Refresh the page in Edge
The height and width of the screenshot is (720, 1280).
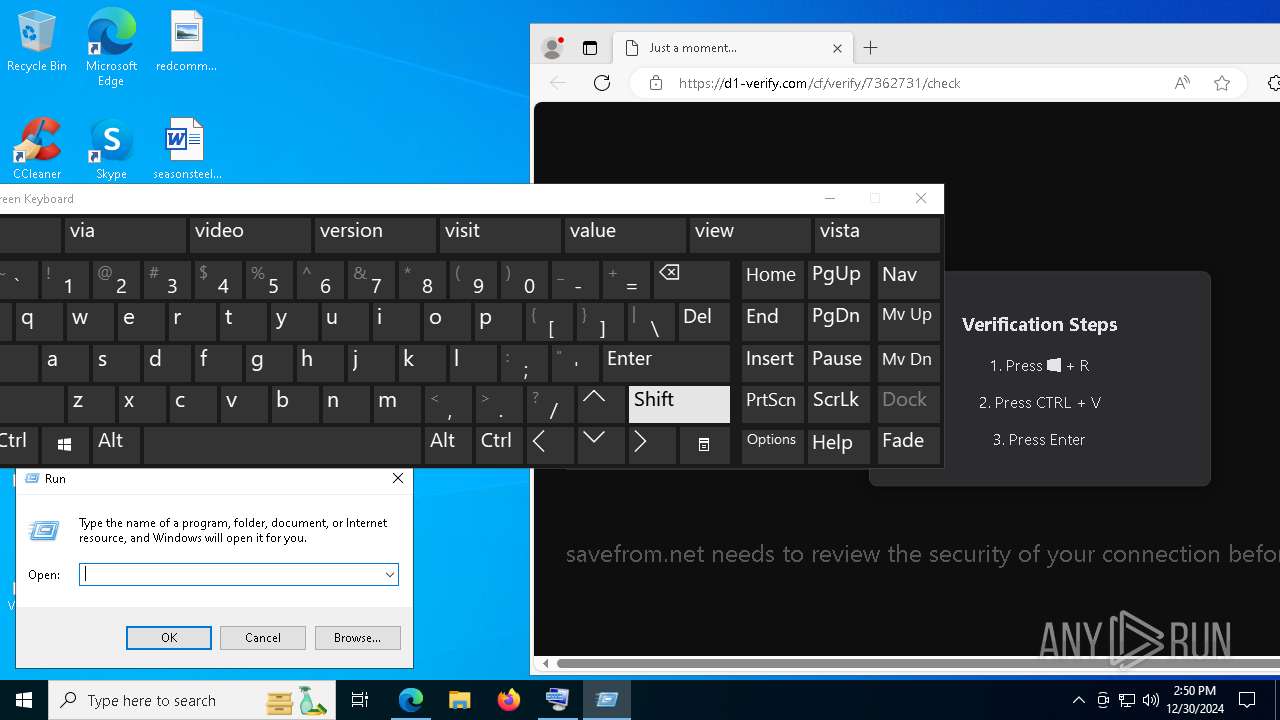602,83
